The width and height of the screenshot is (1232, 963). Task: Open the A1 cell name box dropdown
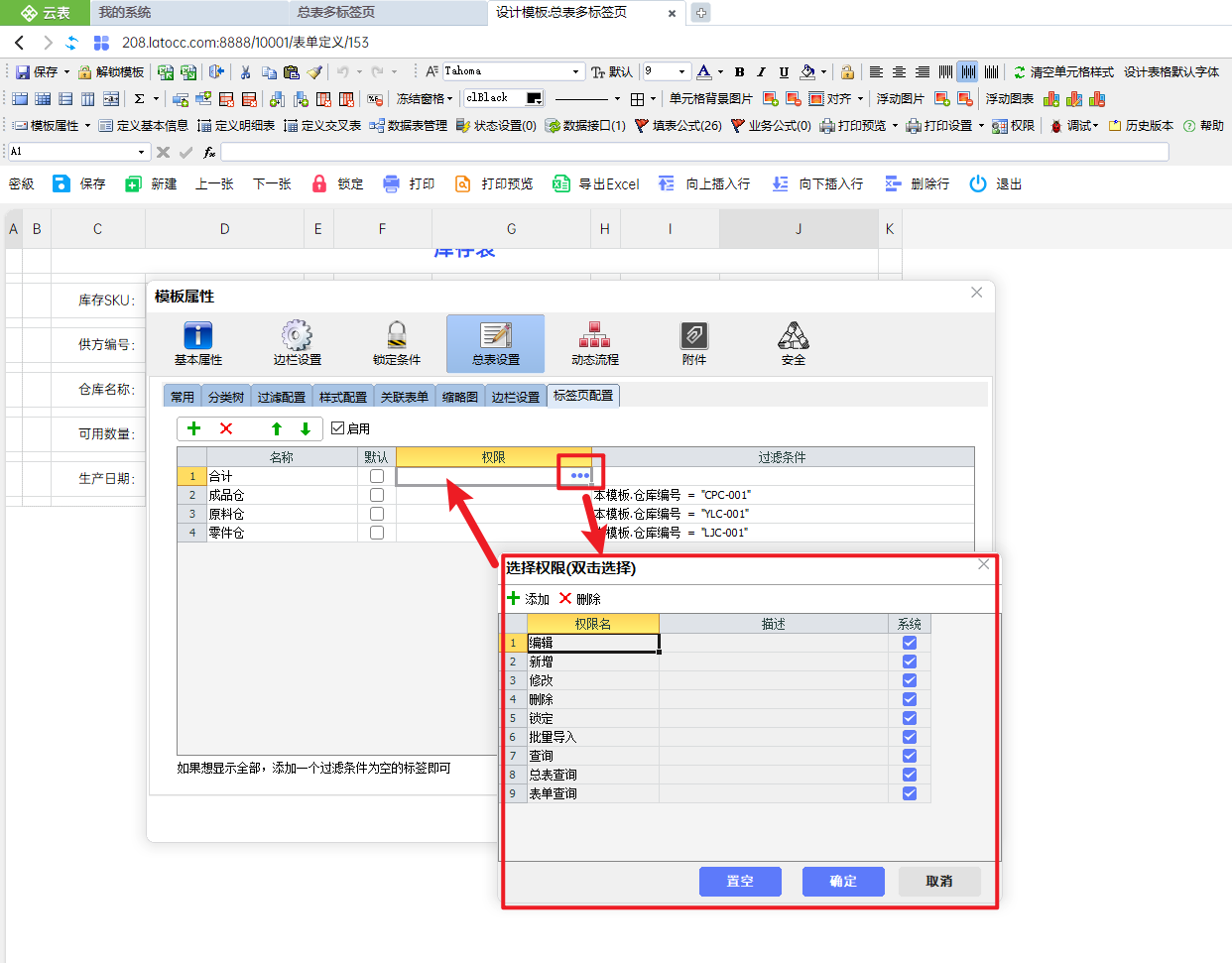click(x=142, y=152)
